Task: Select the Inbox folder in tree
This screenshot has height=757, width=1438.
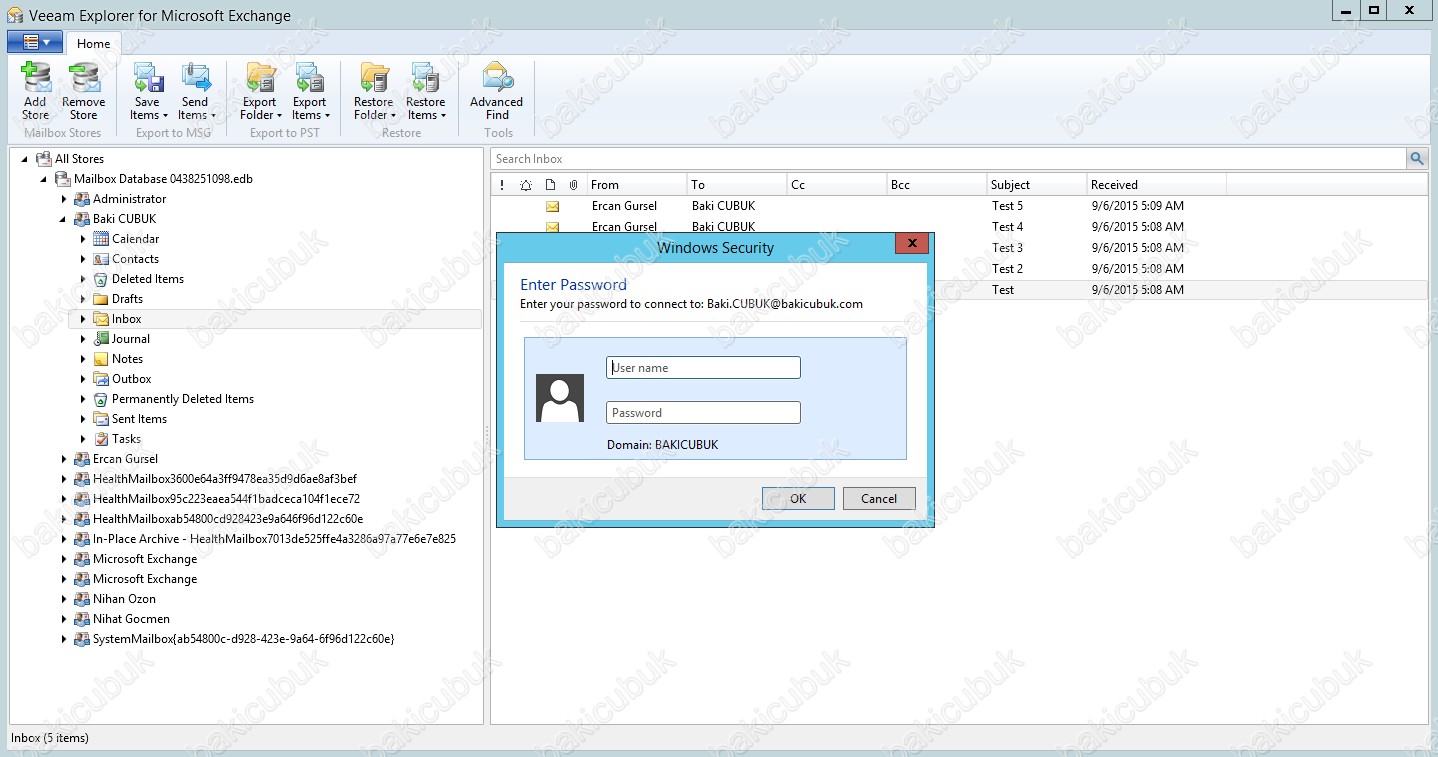Action: tap(126, 319)
